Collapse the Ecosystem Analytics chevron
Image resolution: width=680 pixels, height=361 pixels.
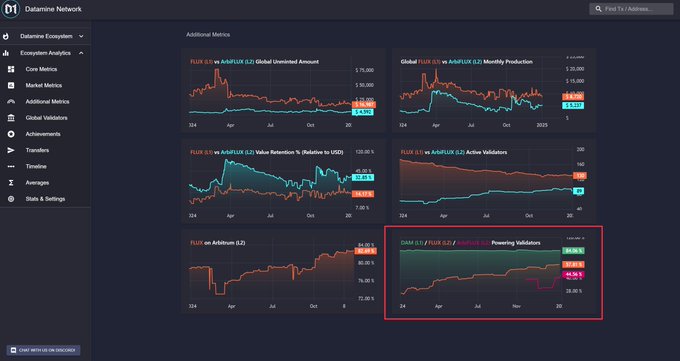click(x=81, y=53)
